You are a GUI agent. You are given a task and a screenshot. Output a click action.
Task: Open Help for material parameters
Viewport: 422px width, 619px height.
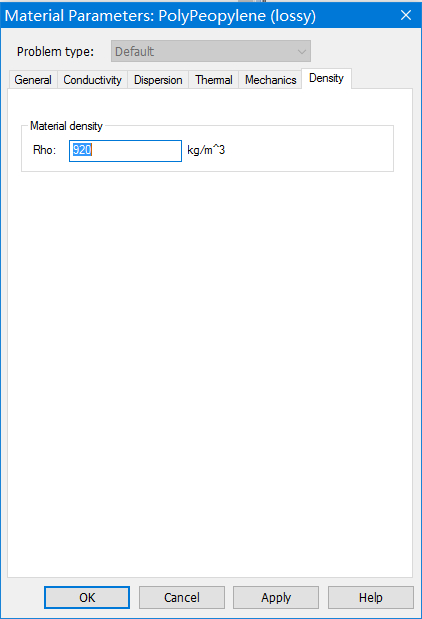coord(371,597)
